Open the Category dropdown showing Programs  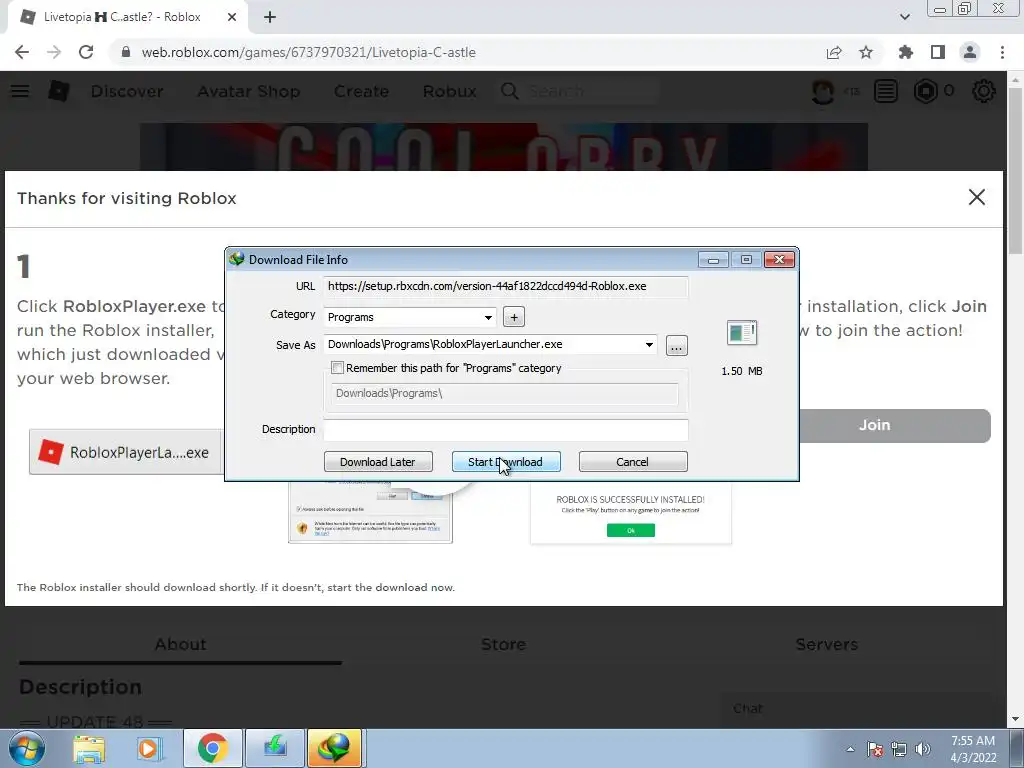pos(410,317)
